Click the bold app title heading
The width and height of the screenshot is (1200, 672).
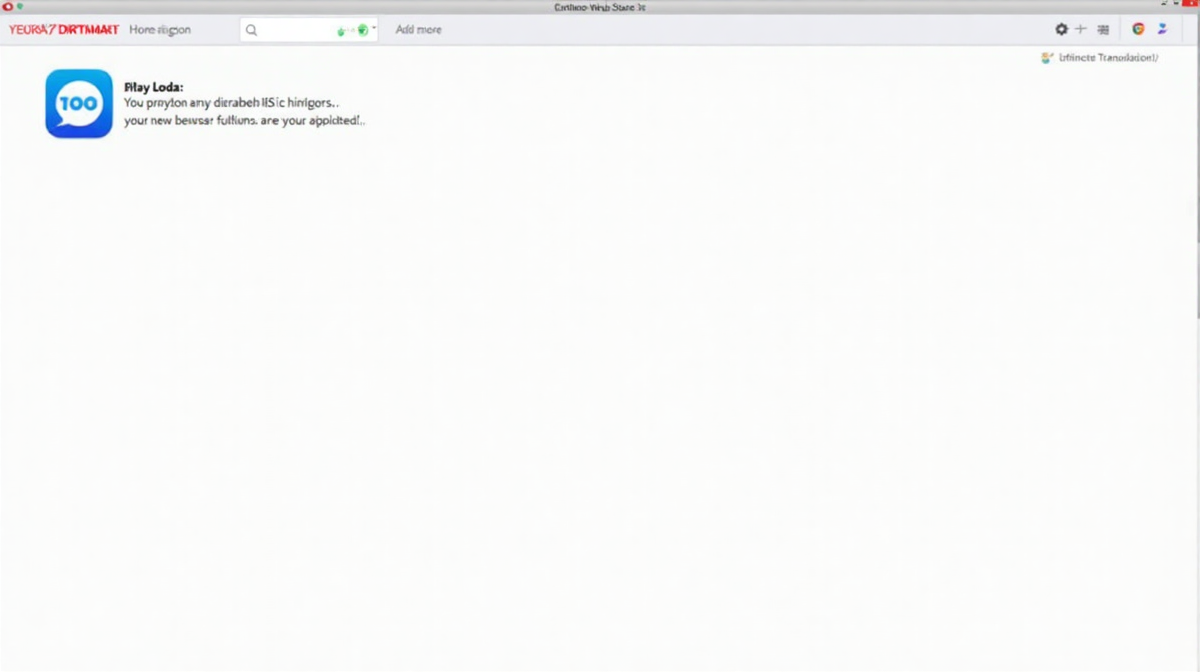153,87
